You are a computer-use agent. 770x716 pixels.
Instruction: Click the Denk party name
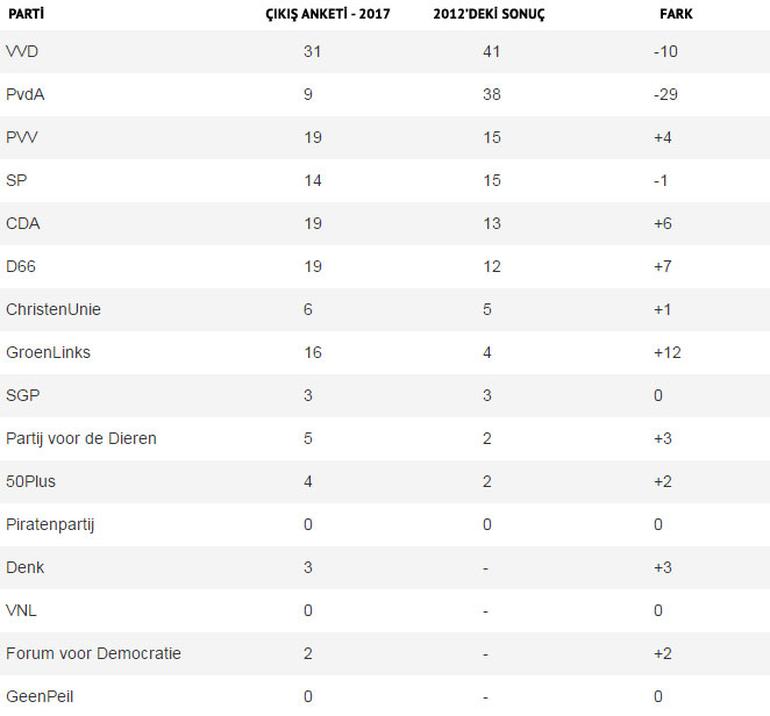click(25, 568)
